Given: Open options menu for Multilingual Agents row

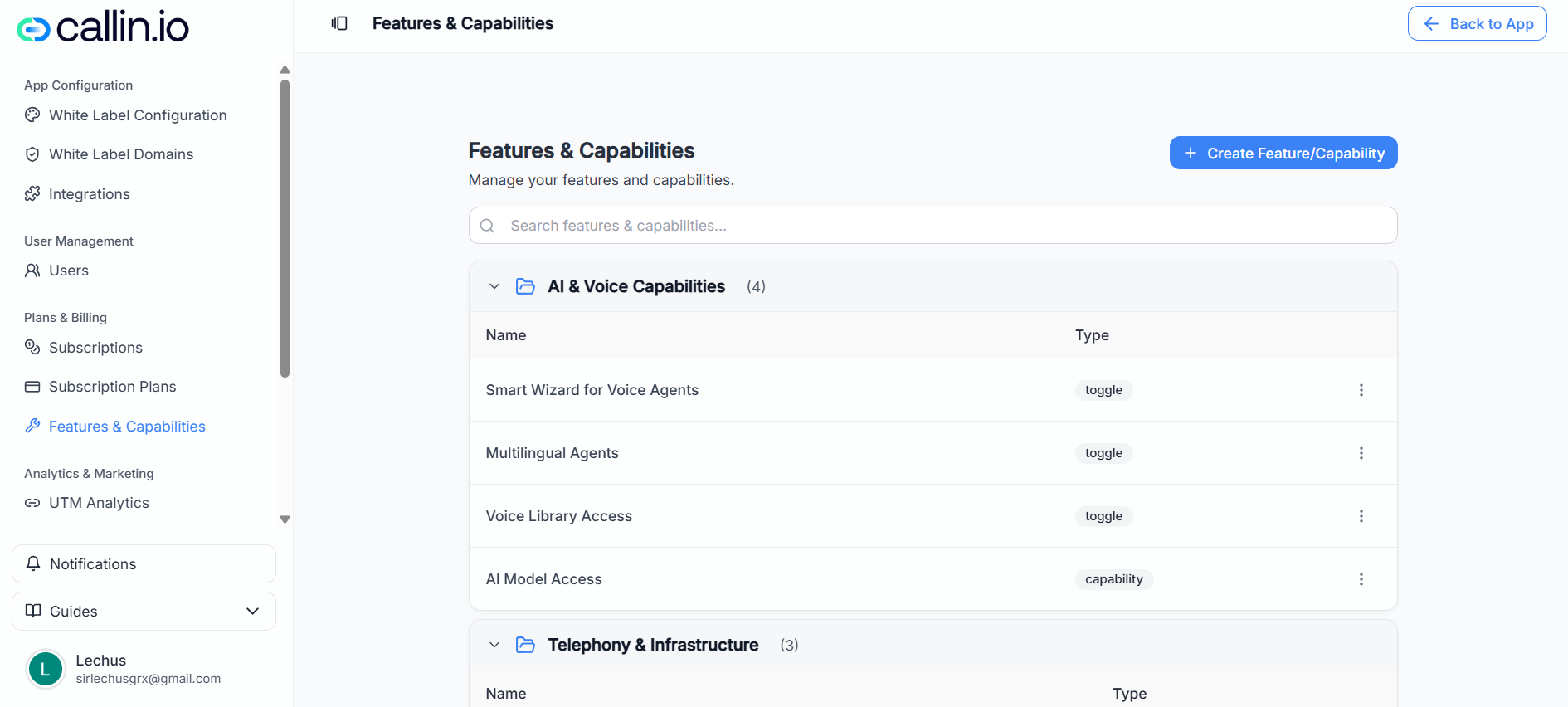Looking at the screenshot, I should (1361, 453).
